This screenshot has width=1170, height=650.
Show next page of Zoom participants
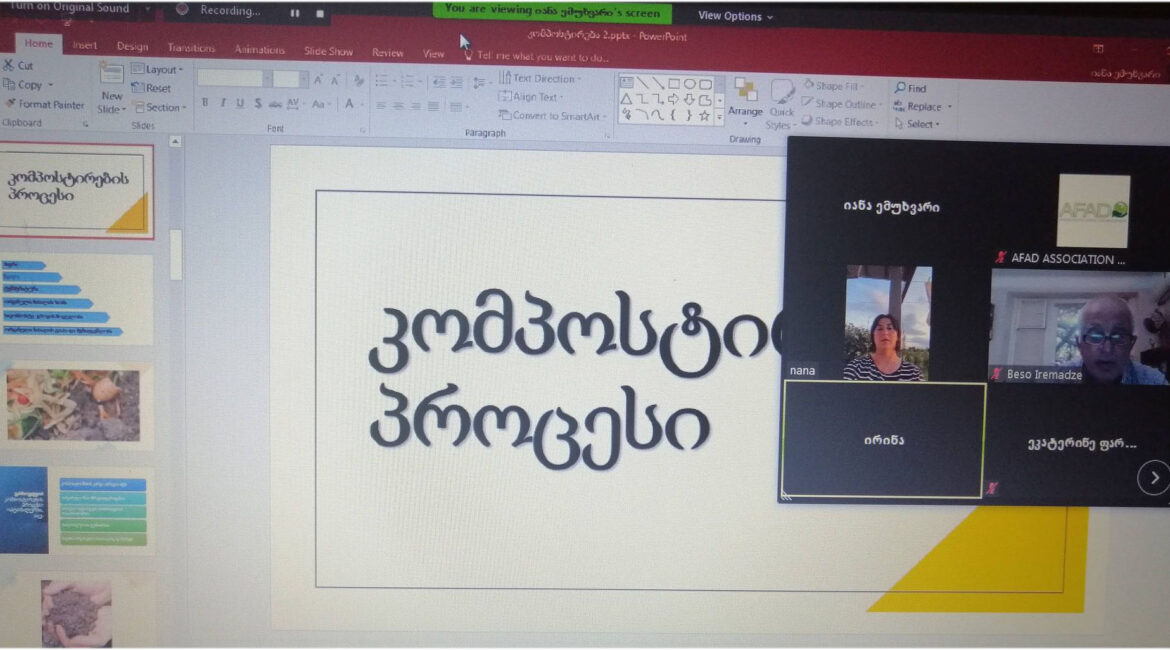coord(1153,478)
